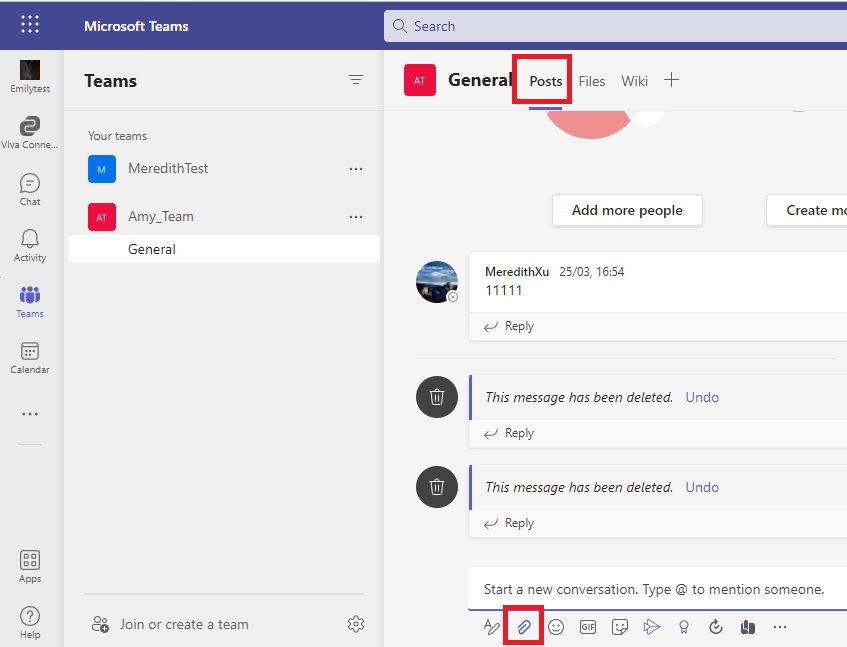Open more options for MeredithTest
The width and height of the screenshot is (847, 647).
pyautogui.click(x=355, y=169)
